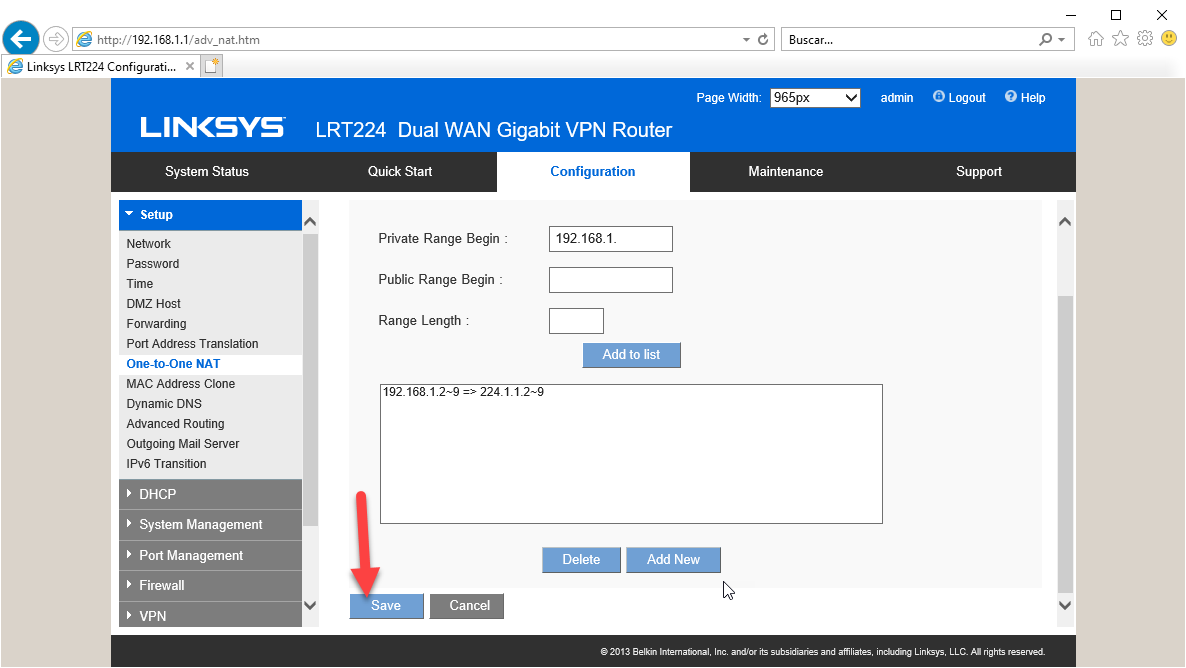Open the browser Home icon

[x=1097, y=39]
